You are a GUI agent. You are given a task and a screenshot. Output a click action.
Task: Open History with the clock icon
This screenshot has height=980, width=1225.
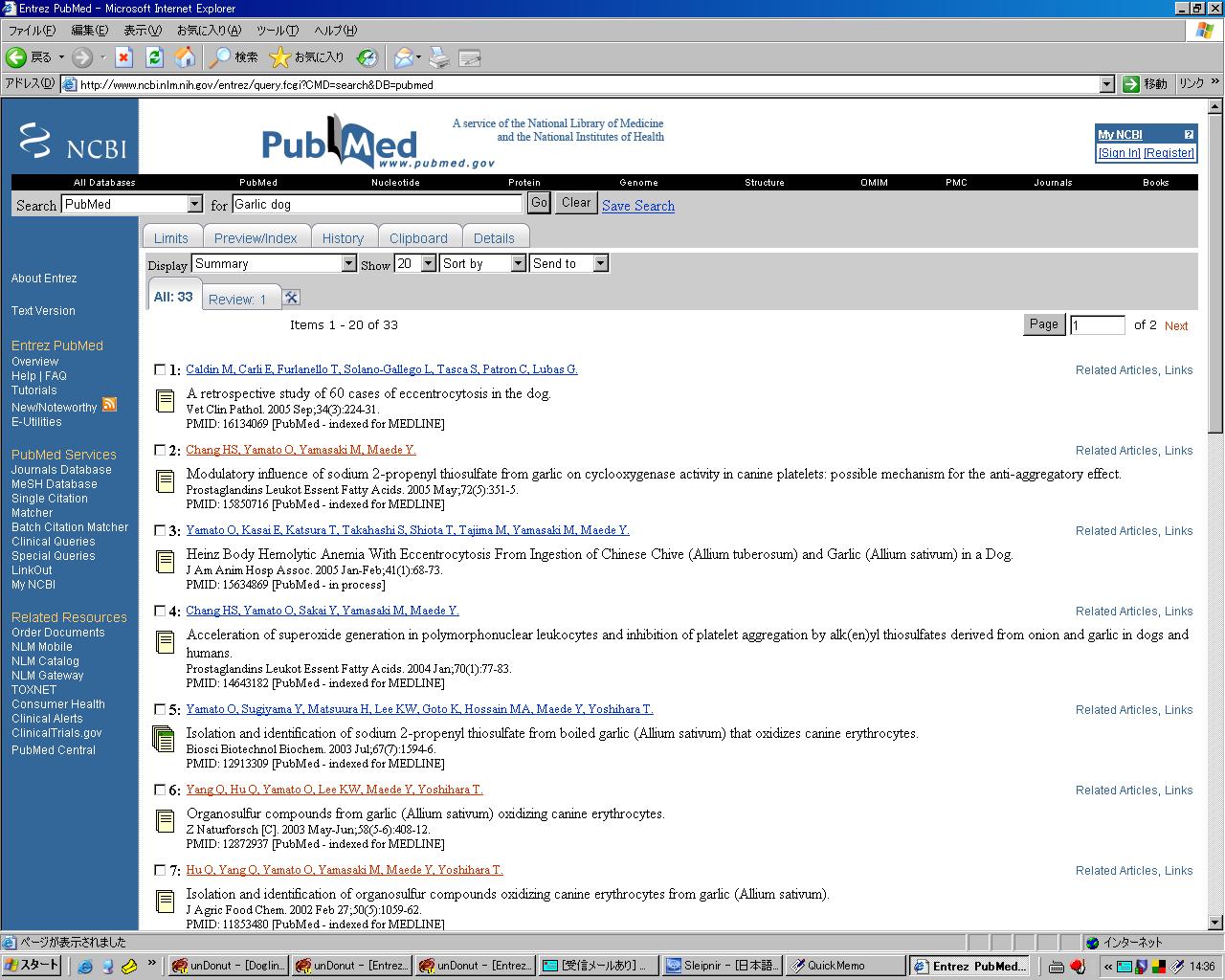(x=367, y=57)
